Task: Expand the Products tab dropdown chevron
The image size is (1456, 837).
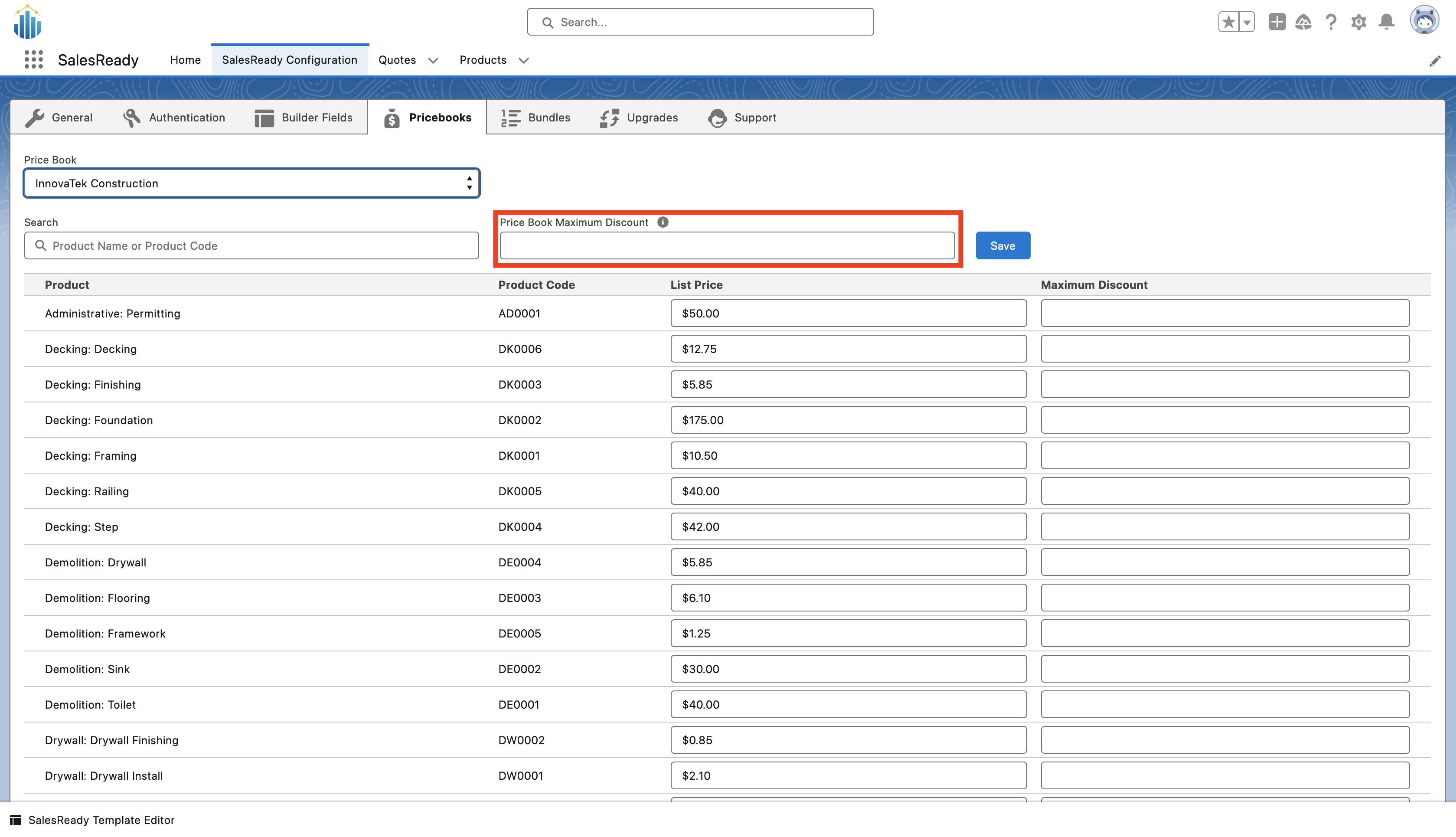Action: (523, 60)
